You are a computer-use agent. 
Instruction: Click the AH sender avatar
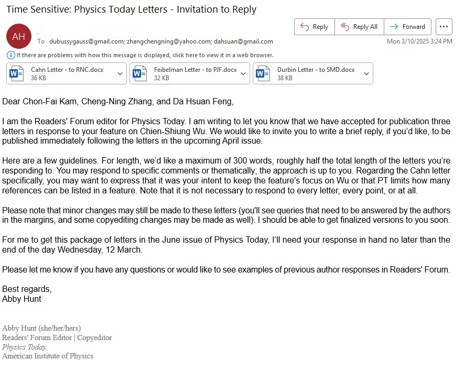point(19,36)
